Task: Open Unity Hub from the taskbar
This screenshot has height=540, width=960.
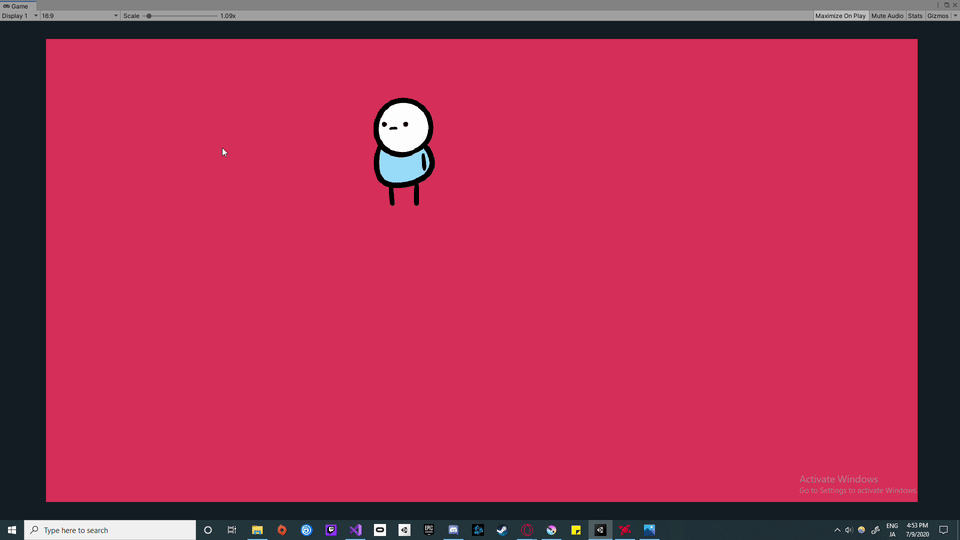Action: (x=404, y=530)
